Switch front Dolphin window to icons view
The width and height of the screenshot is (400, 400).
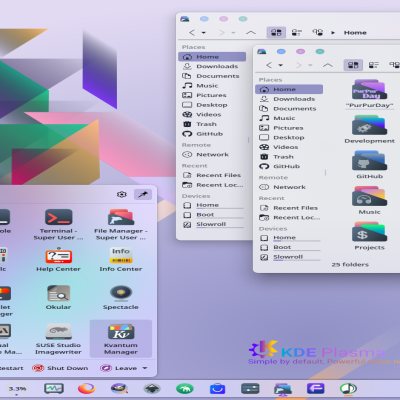pyautogui.click(x=353, y=65)
